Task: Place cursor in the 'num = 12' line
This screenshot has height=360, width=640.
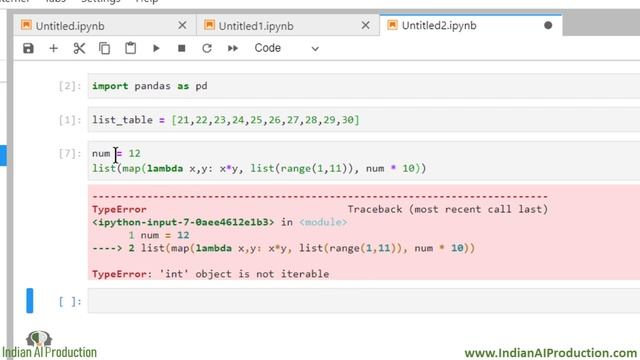Action: 116,153
